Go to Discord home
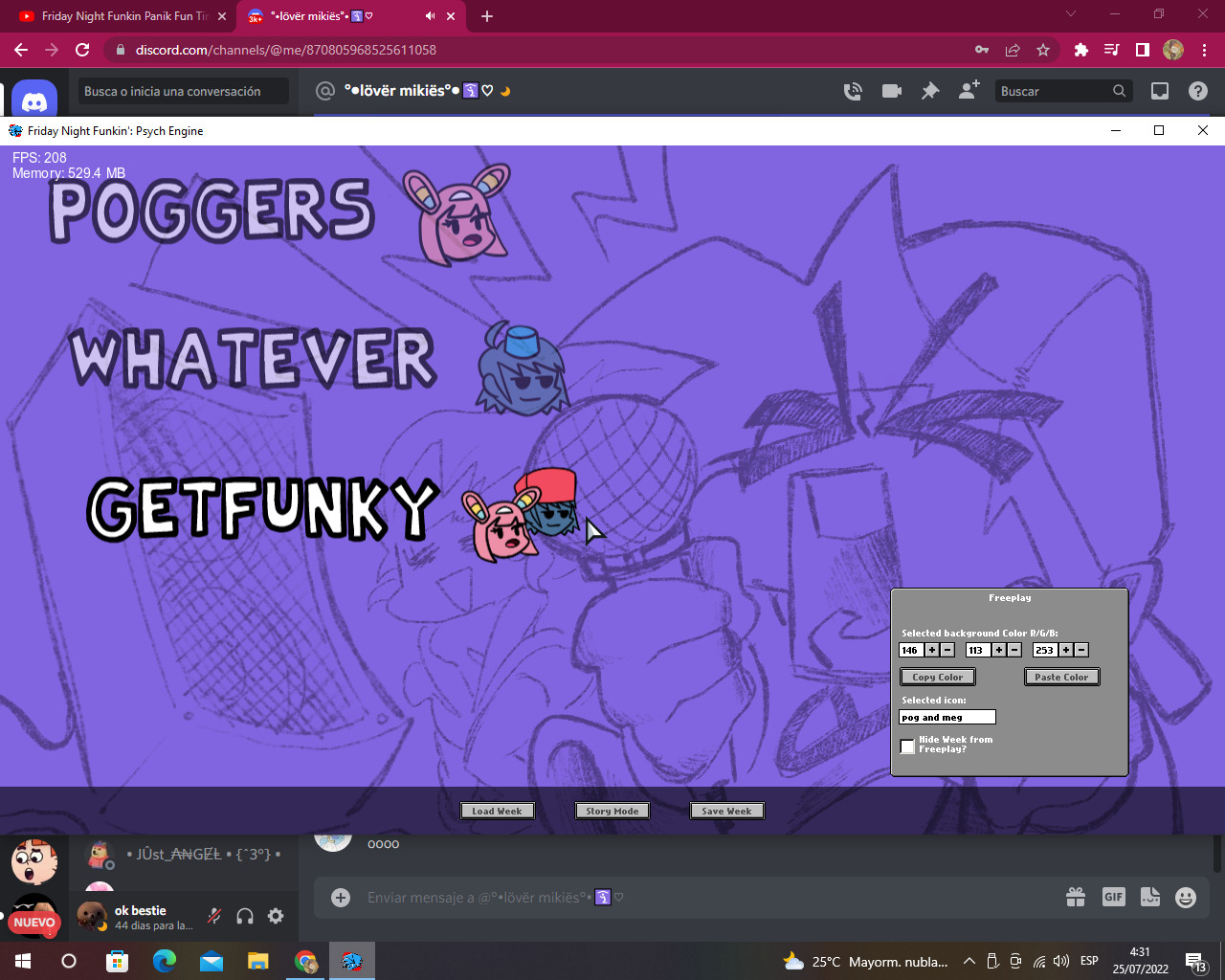The height and width of the screenshot is (980, 1225). (34, 100)
